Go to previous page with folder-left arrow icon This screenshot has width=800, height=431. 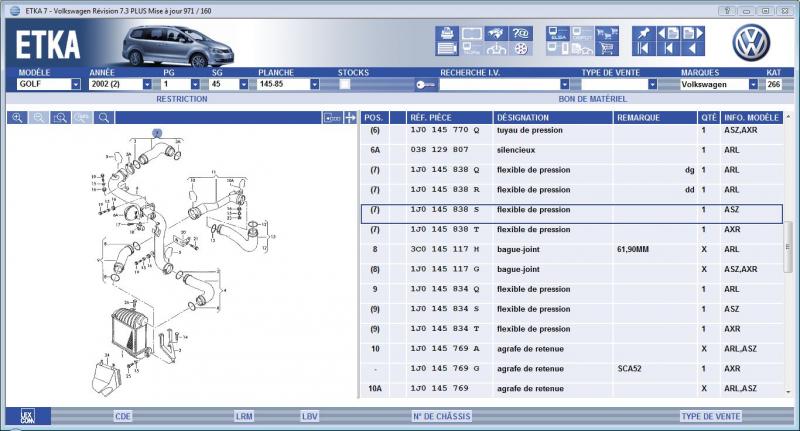(x=668, y=33)
